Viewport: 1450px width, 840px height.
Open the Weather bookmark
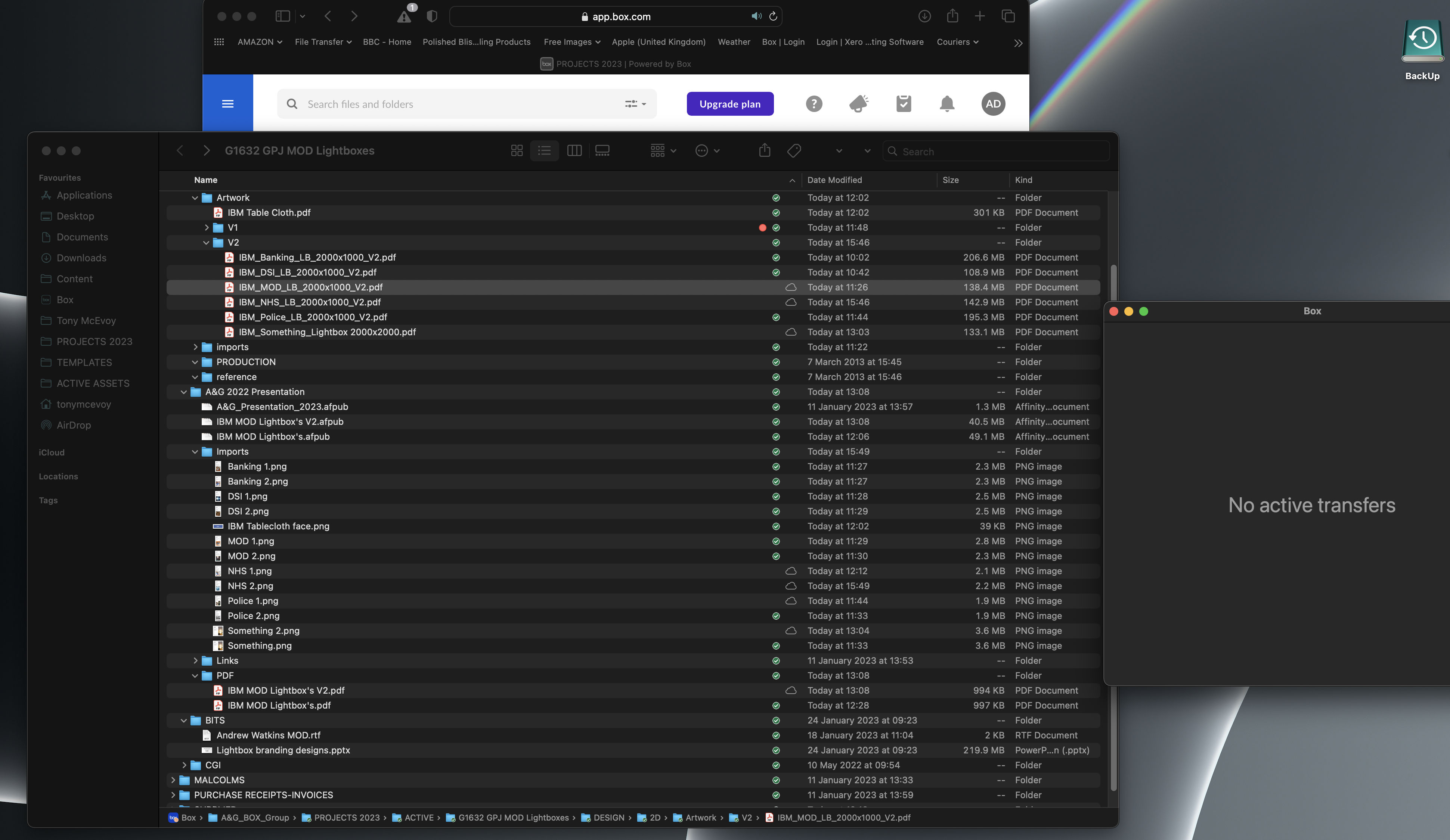click(734, 42)
